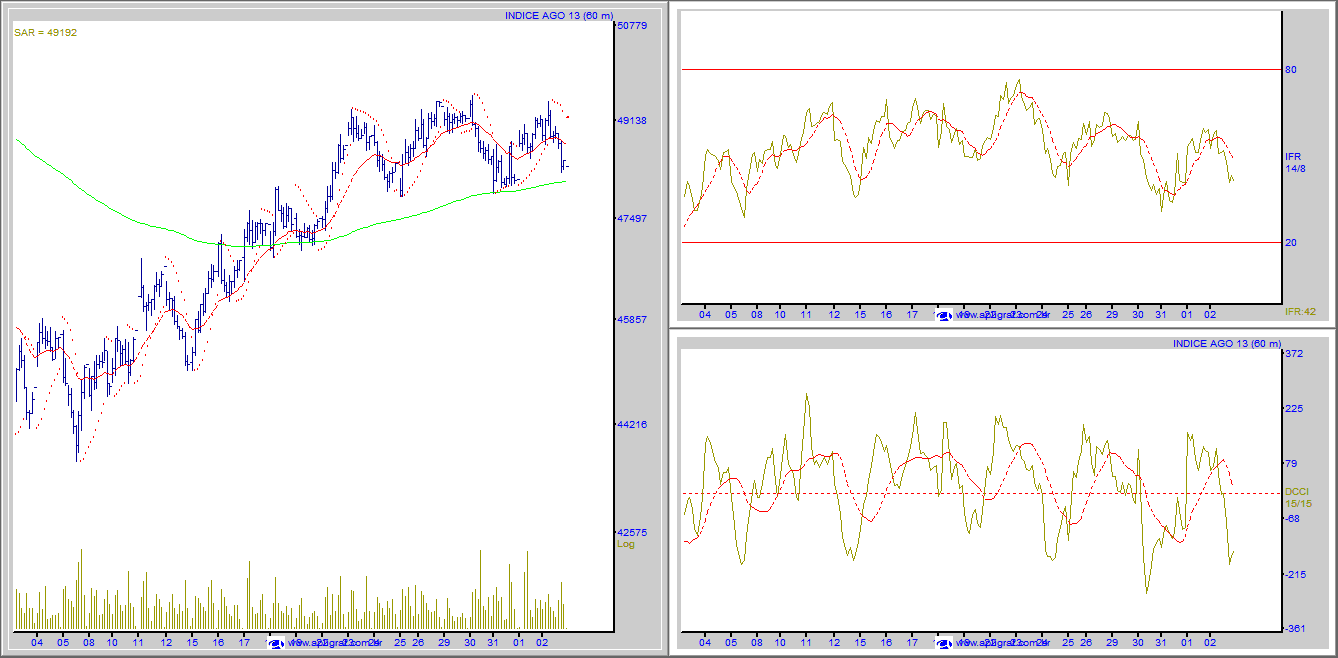Click date 10 on the IFR panel axis
The image size is (1338, 658).
pyautogui.click(x=780, y=314)
